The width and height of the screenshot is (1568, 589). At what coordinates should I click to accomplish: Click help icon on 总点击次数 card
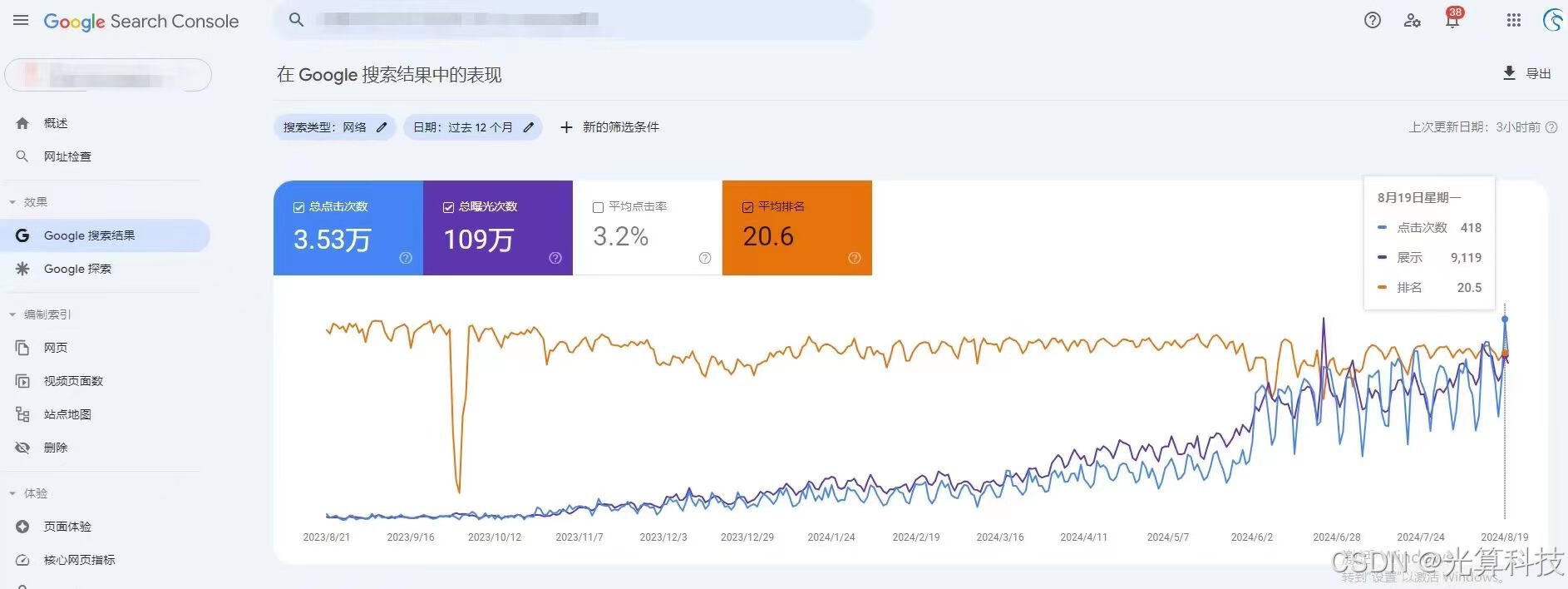click(x=406, y=258)
